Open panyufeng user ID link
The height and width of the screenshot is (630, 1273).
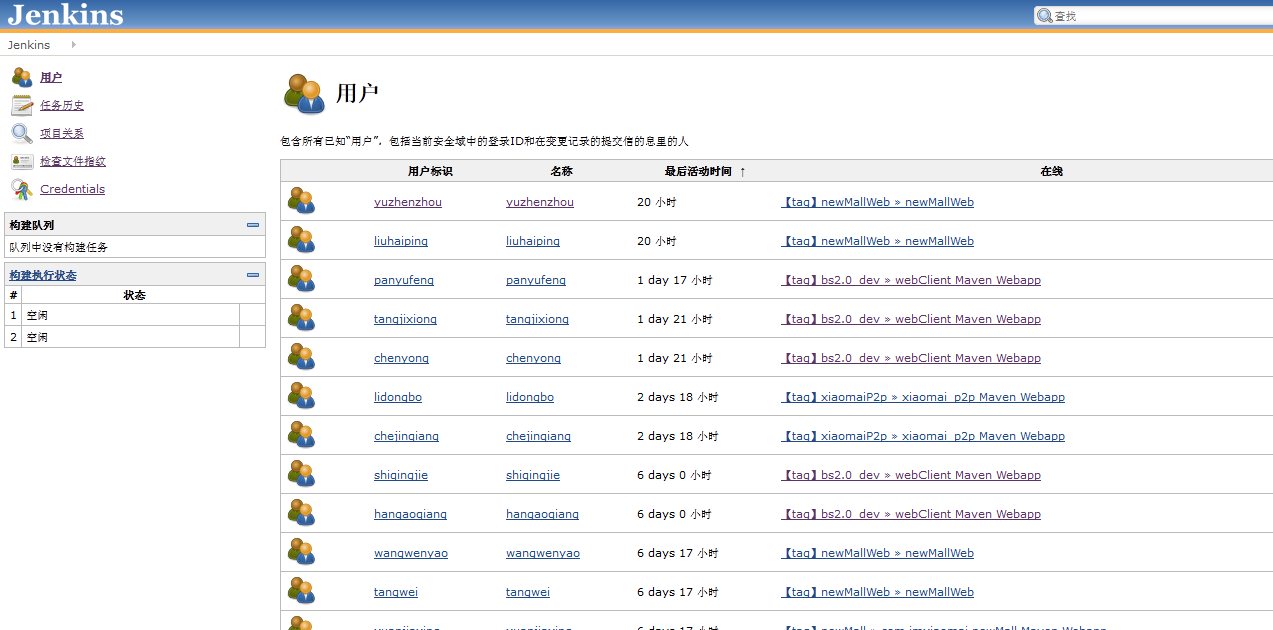coord(404,280)
